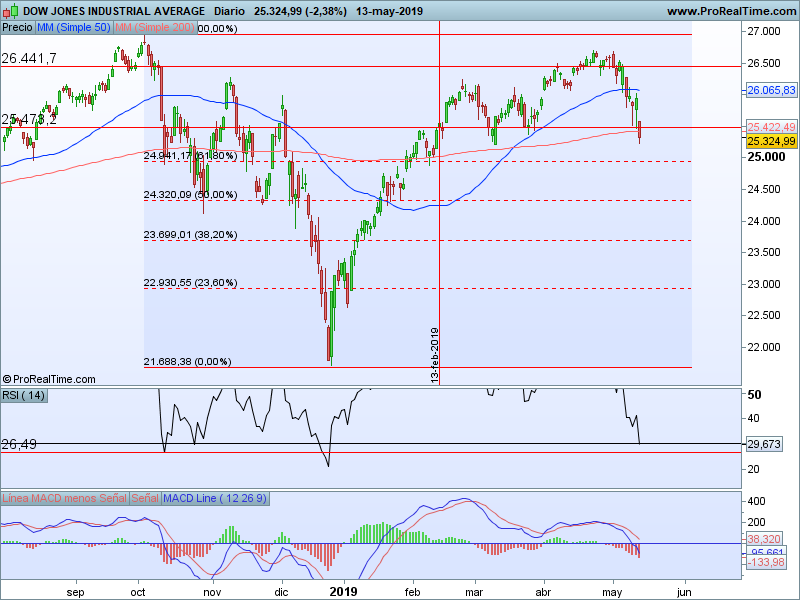Select the Precio panel label
This screenshot has height=600, width=800.
17,28
